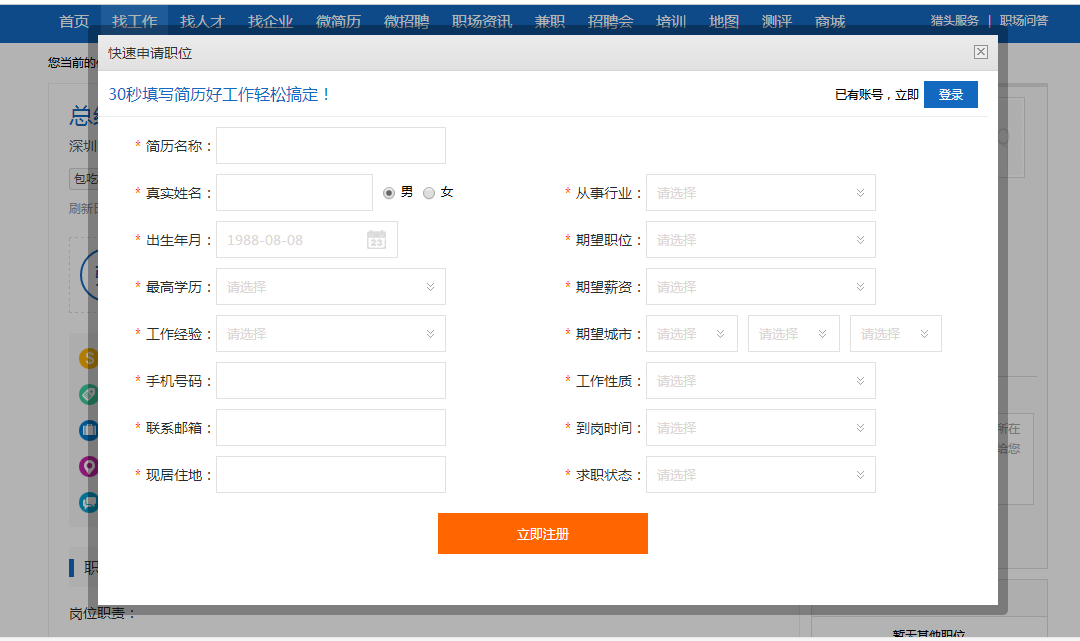Image resolution: width=1080 pixels, height=641 pixels.
Task: Open the 从事行业 dropdown
Action: coord(760,193)
